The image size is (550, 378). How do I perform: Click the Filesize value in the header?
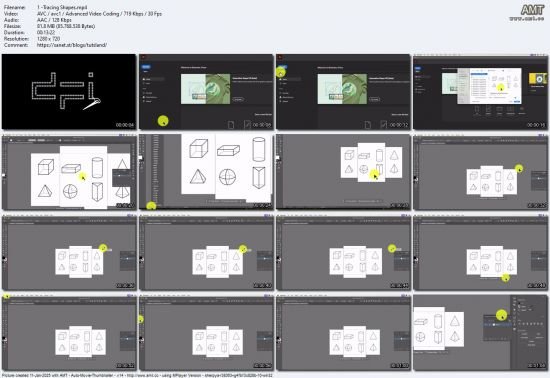point(66,26)
